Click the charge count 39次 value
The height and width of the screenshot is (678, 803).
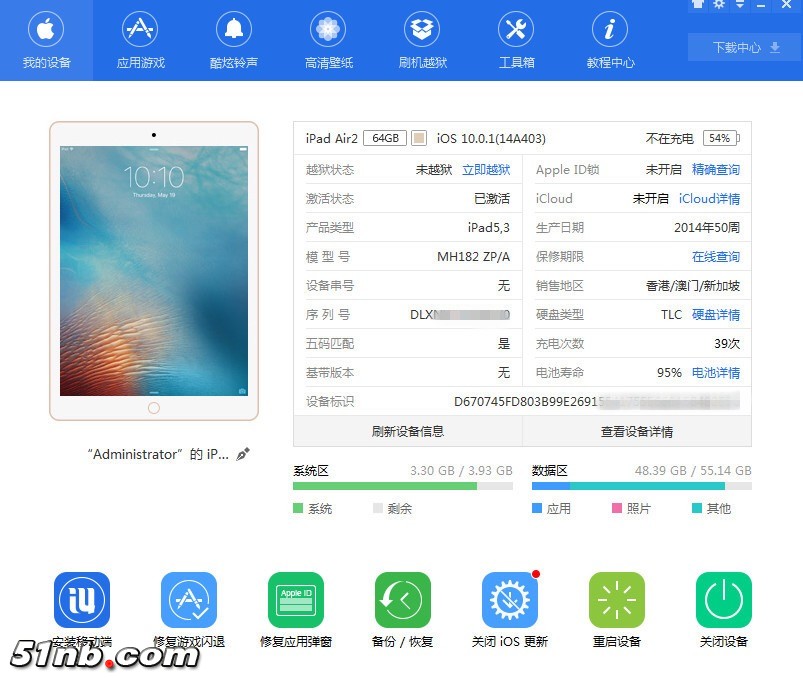click(727, 344)
